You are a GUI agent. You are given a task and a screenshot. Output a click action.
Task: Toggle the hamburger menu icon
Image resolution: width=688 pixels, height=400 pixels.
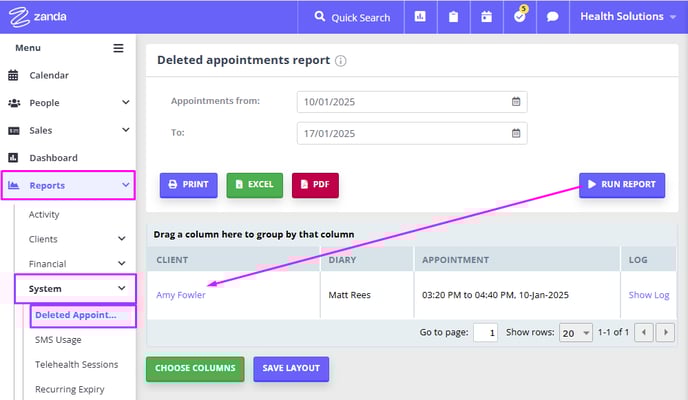pos(118,48)
